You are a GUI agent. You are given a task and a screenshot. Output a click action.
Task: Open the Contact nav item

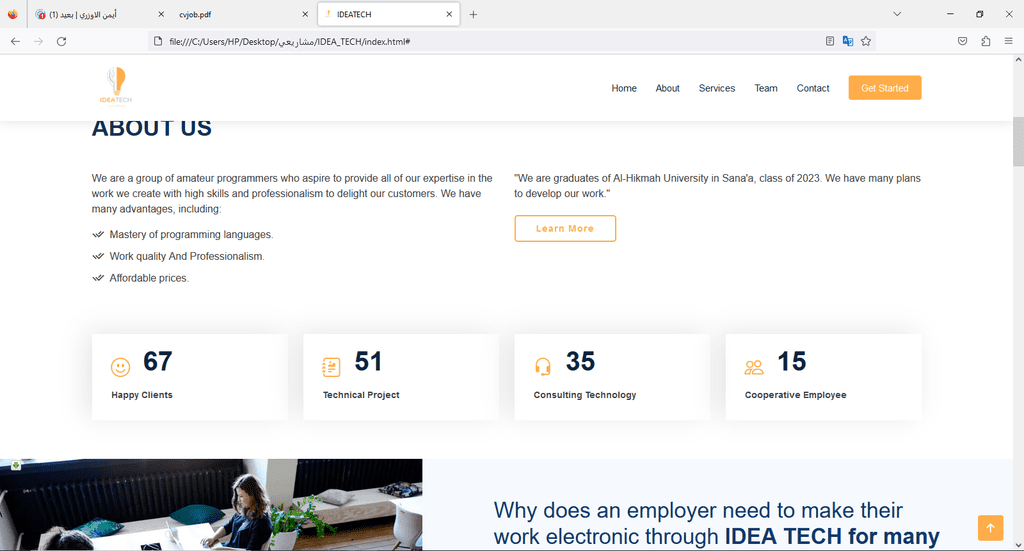click(812, 88)
